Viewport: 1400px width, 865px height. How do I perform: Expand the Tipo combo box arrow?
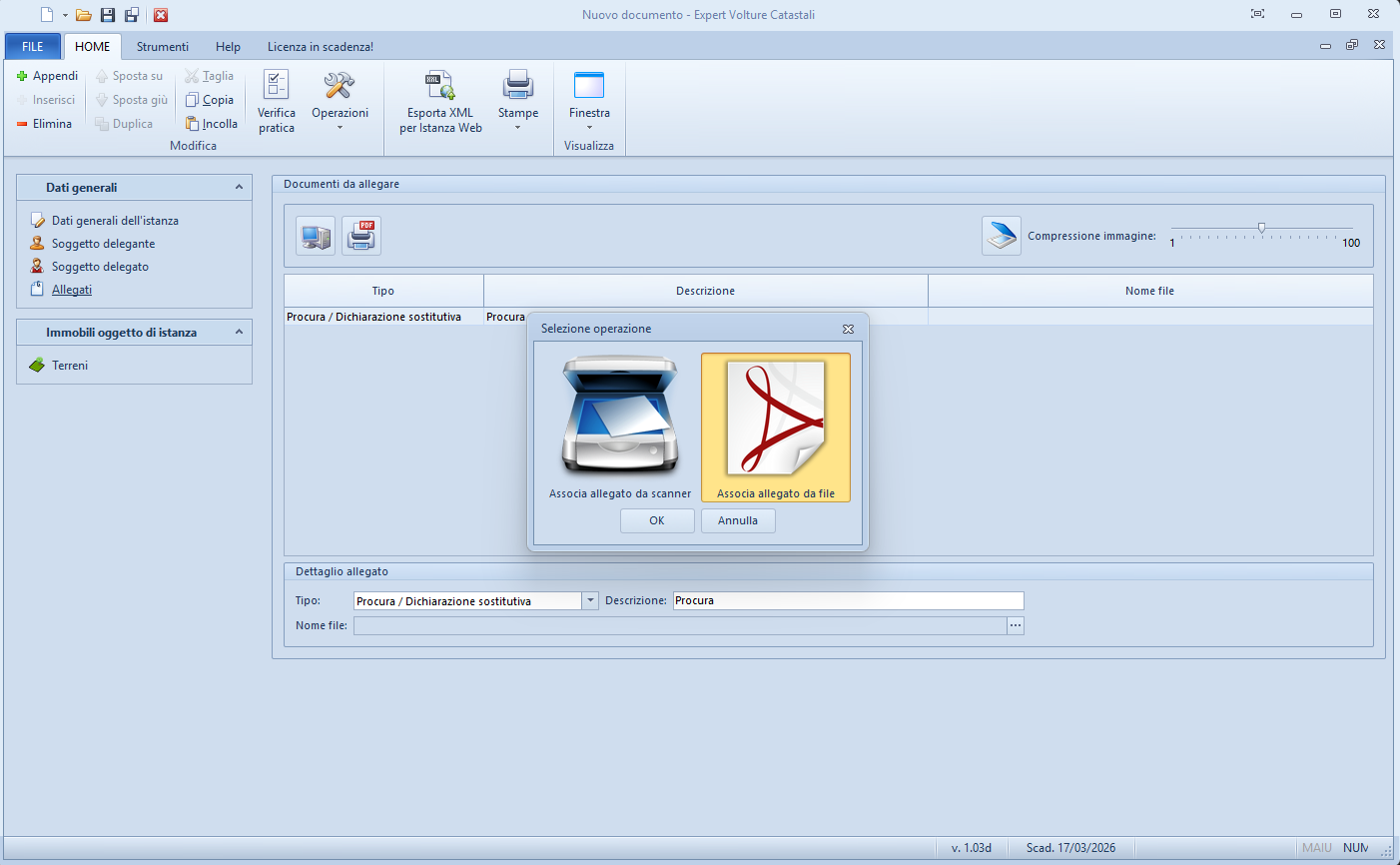pyautogui.click(x=590, y=600)
